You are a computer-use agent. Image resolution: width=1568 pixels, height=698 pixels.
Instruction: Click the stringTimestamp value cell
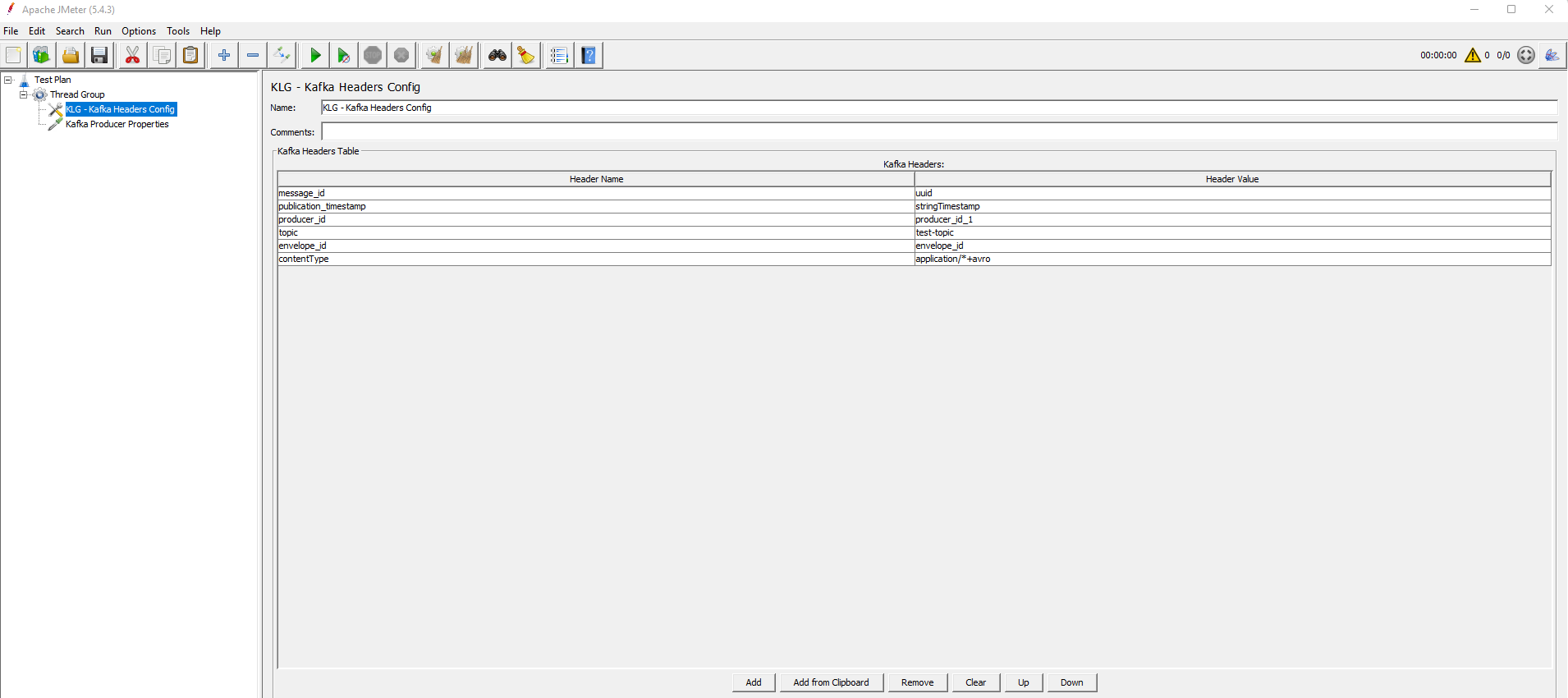click(x=1233, y=206)
